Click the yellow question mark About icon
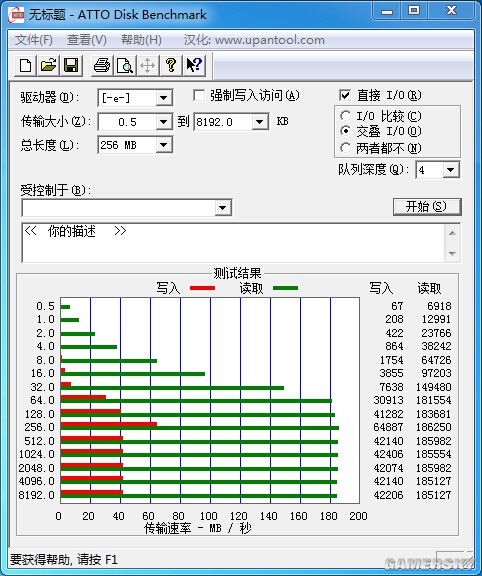This screenshot has width=482, height=576. [170, 66]
